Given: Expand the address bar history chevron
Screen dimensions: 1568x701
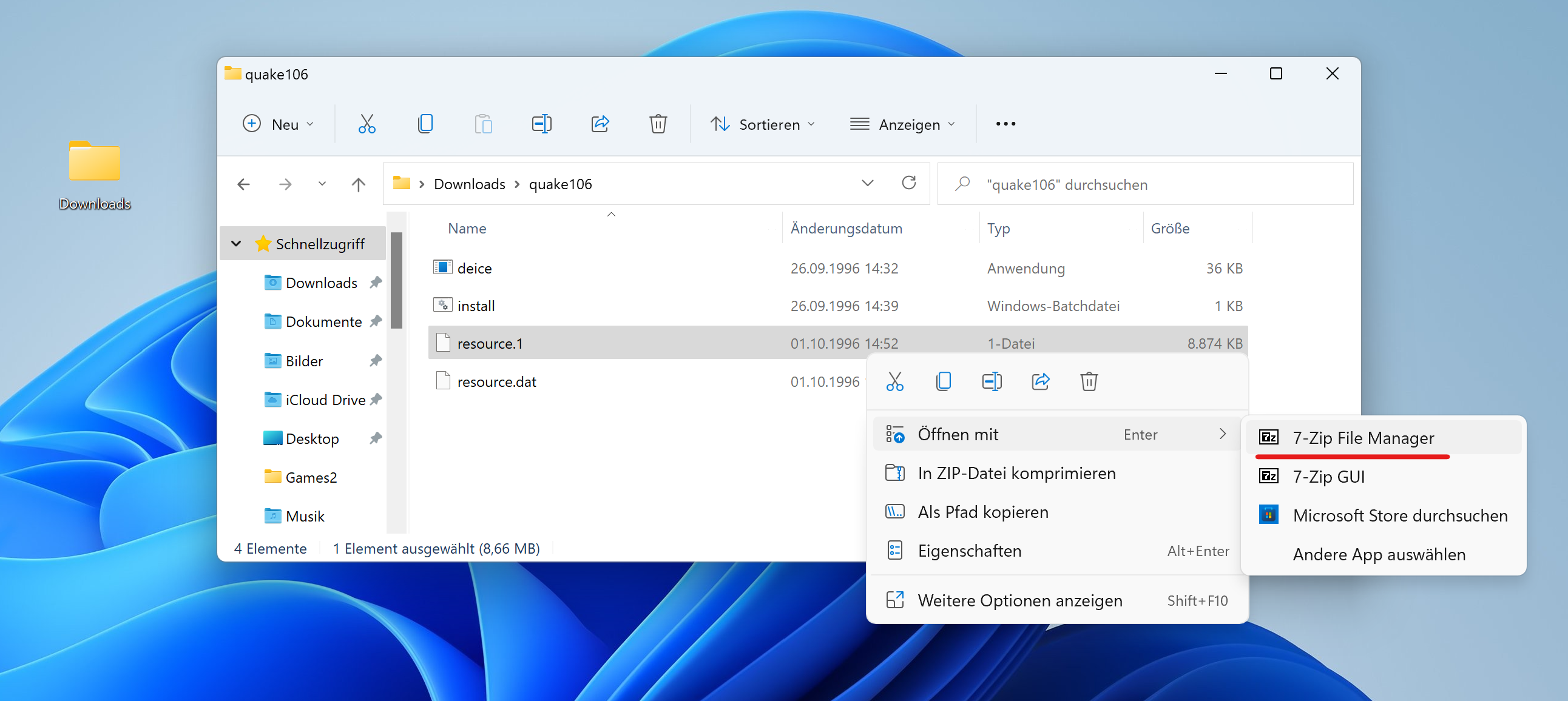Looking at the screenshot, I should [867, 183].
